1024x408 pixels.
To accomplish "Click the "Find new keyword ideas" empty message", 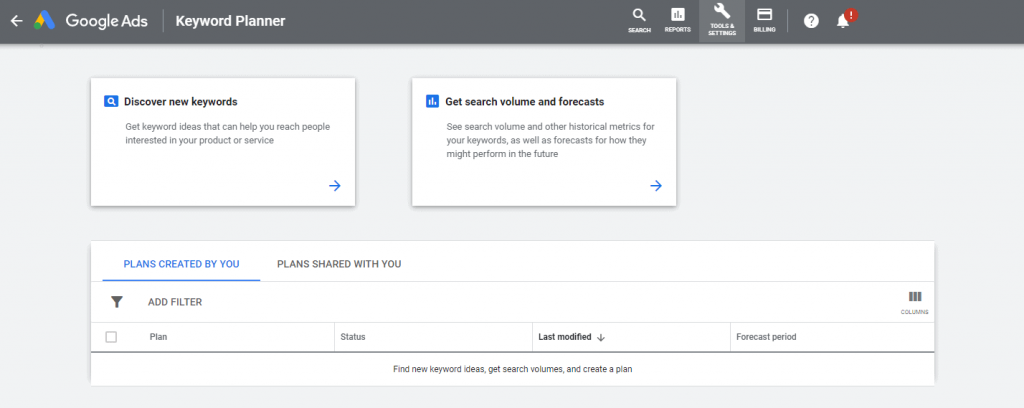I will coord(513,369).
